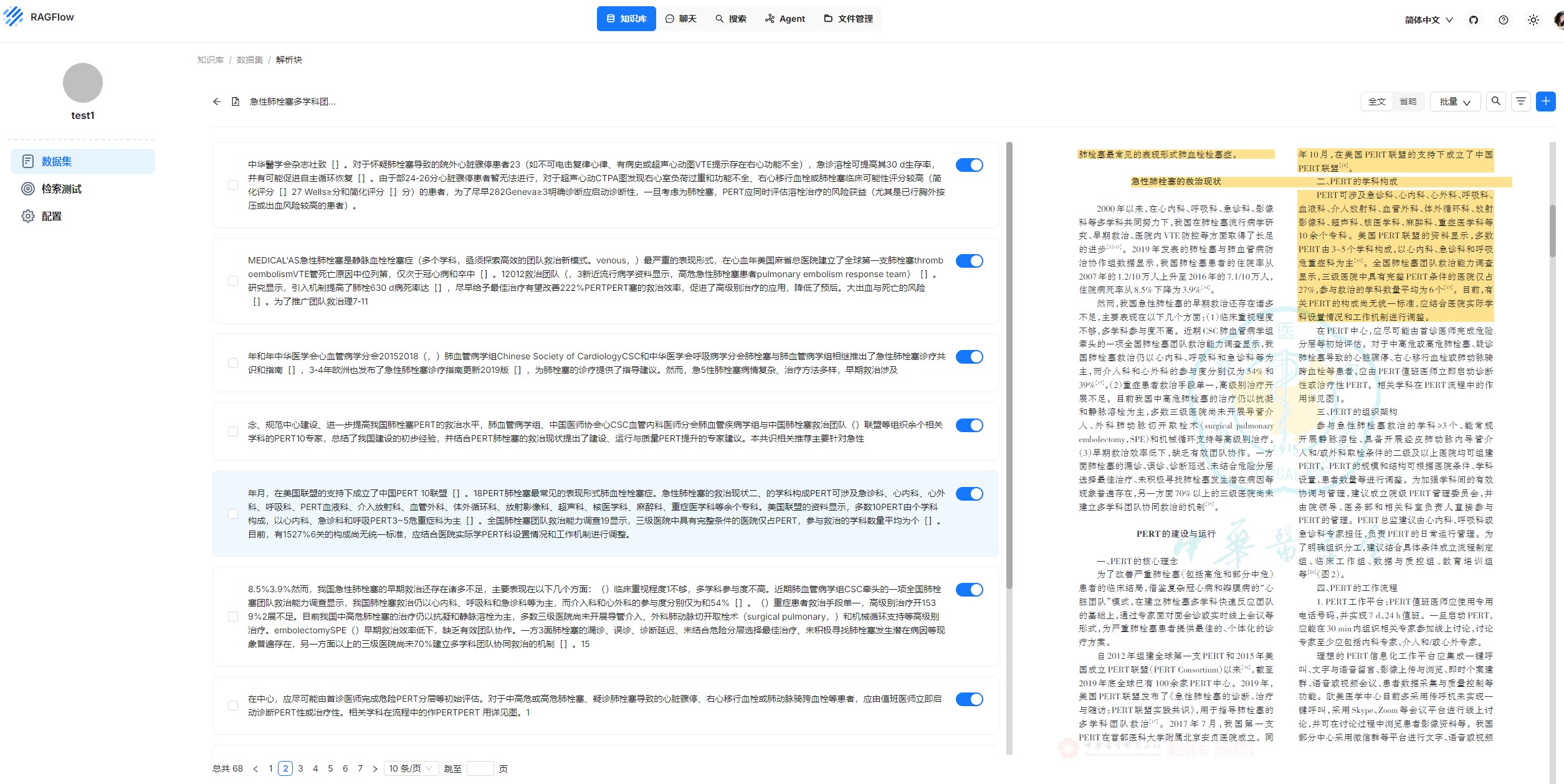
Task: Open the 配置 sidebar item
Action: click(83, 216)
